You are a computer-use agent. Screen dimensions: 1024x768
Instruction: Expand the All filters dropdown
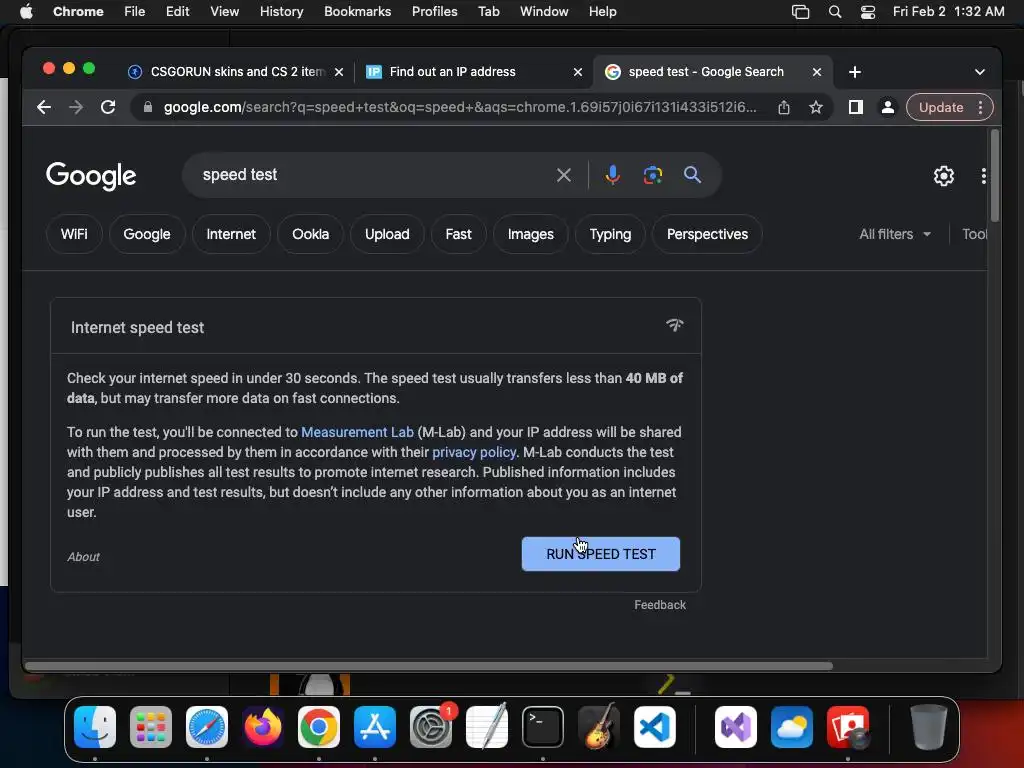pos(895,234)
